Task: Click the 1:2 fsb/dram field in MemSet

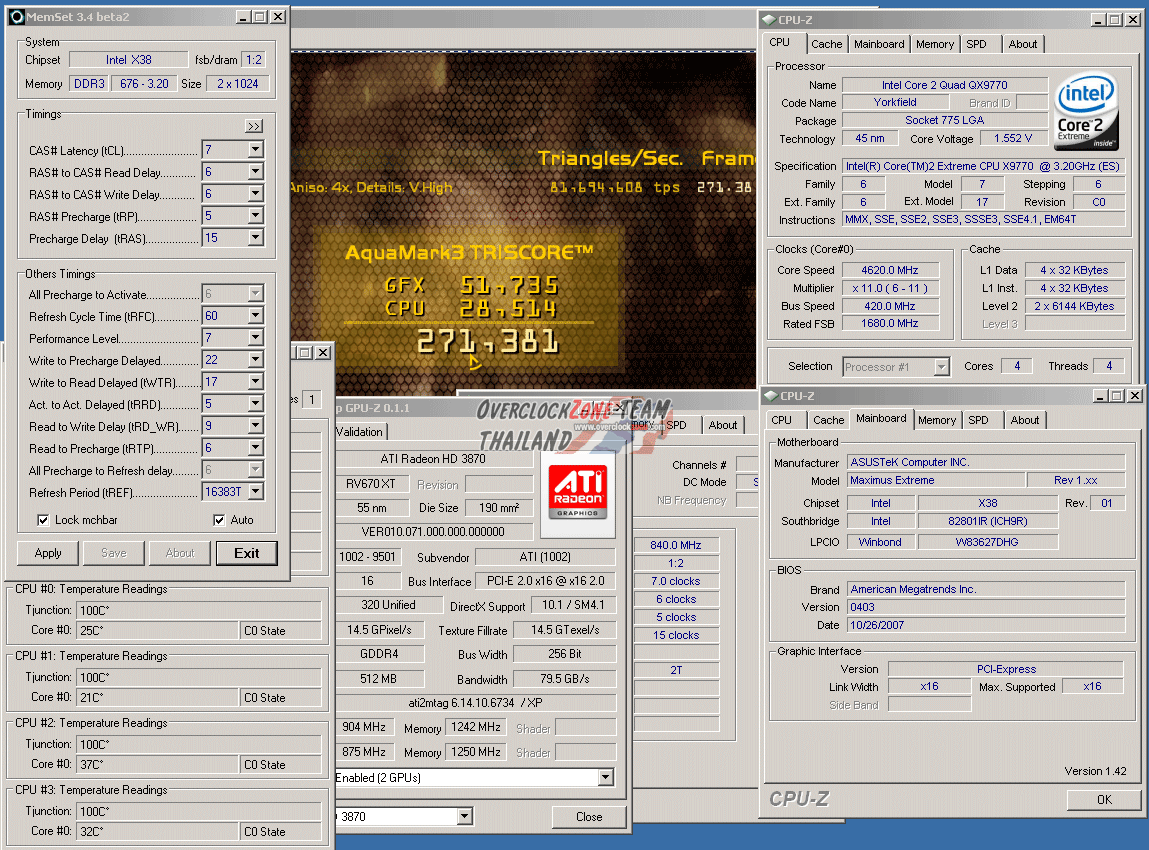Action: coord(254,60)
